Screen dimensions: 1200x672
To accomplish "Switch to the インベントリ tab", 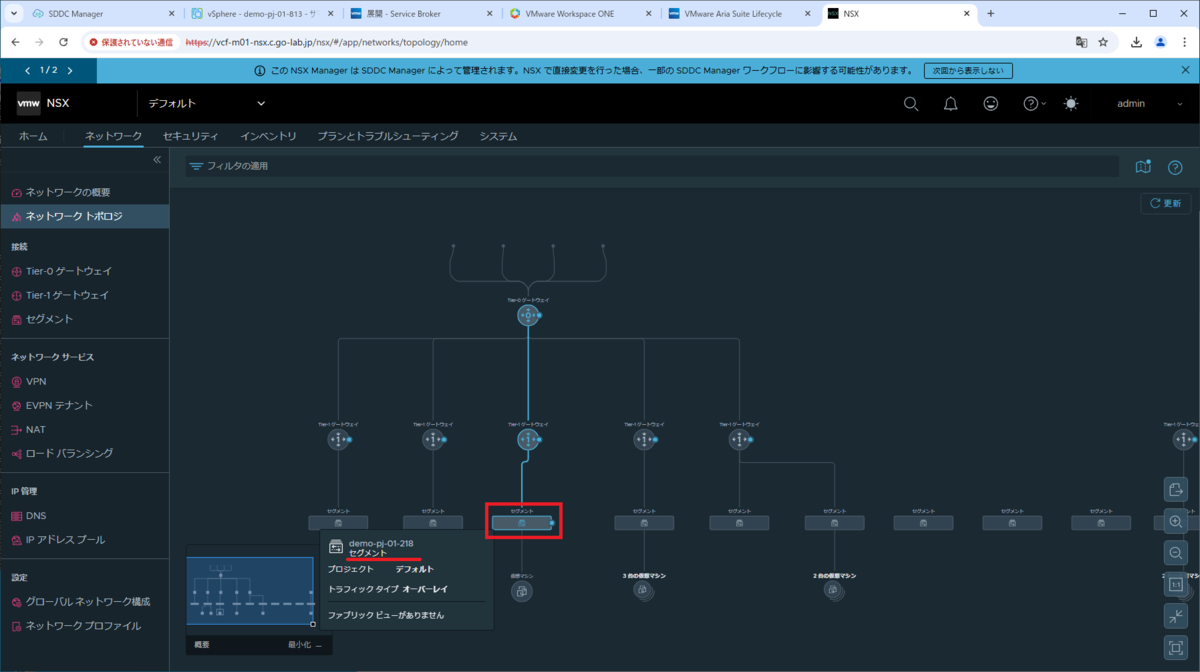I will coord(268,136).
